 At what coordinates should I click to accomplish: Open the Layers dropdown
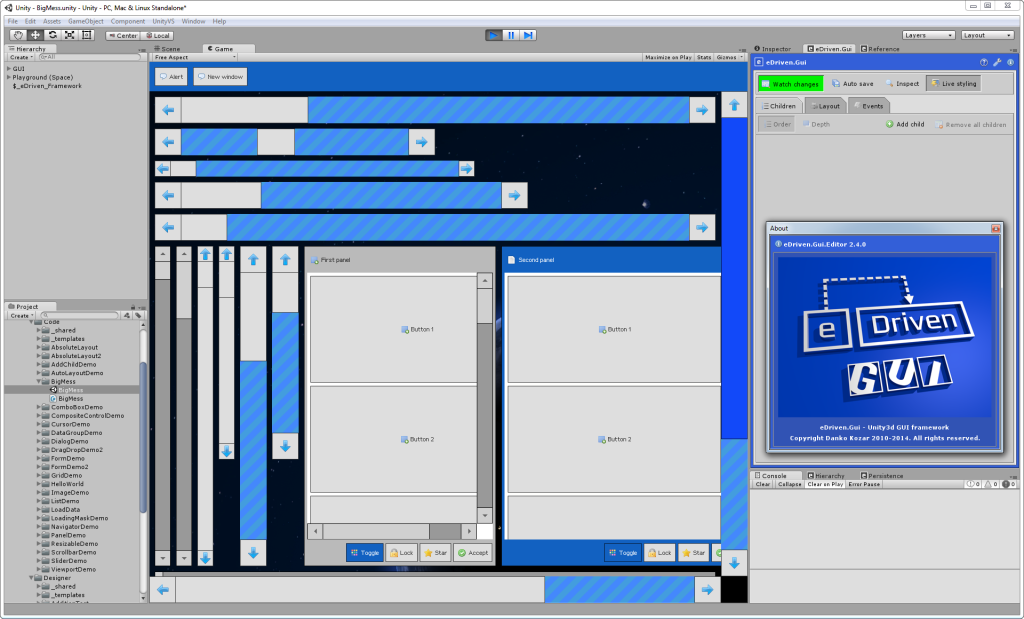(929, 35)
